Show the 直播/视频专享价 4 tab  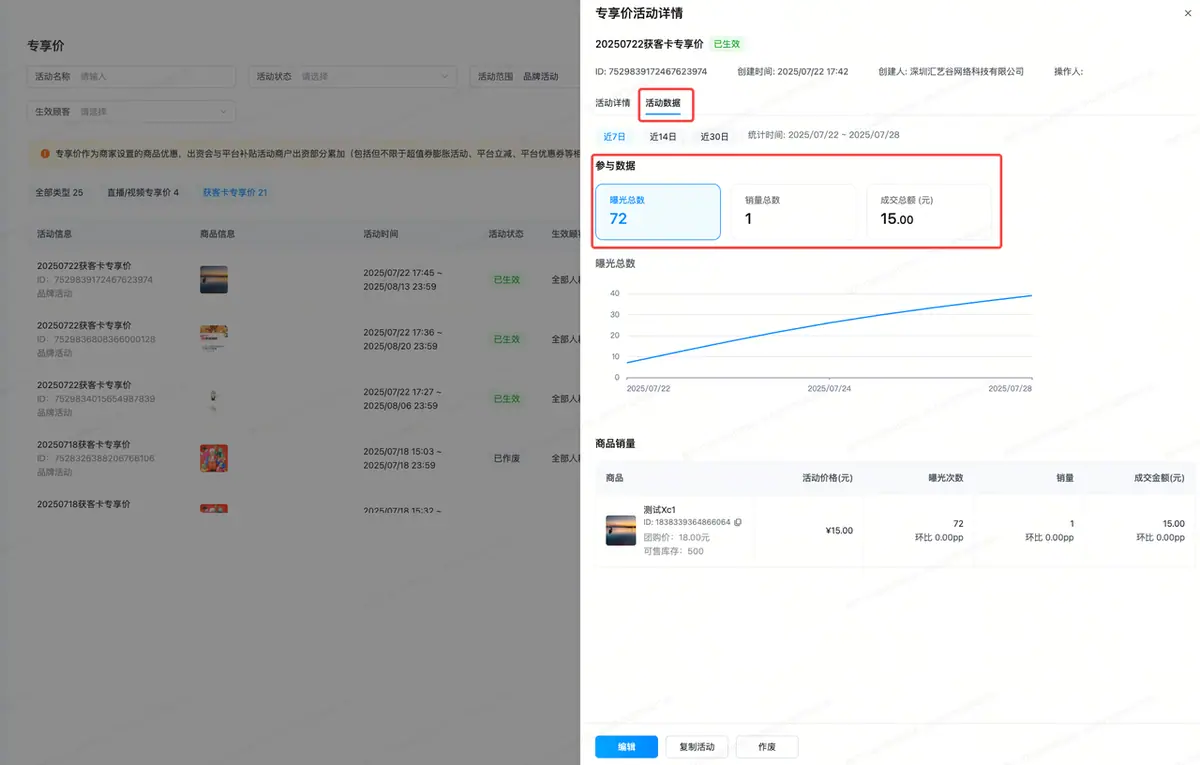click(143, 192)
